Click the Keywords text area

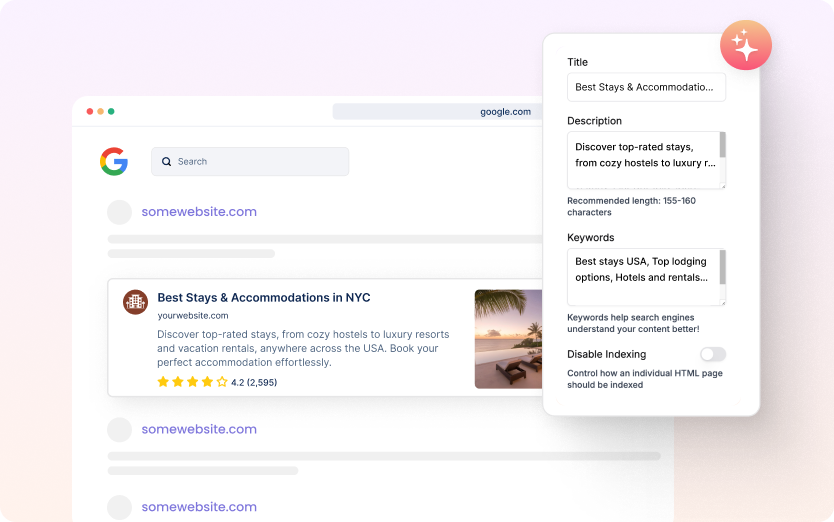tap(642, 276)
